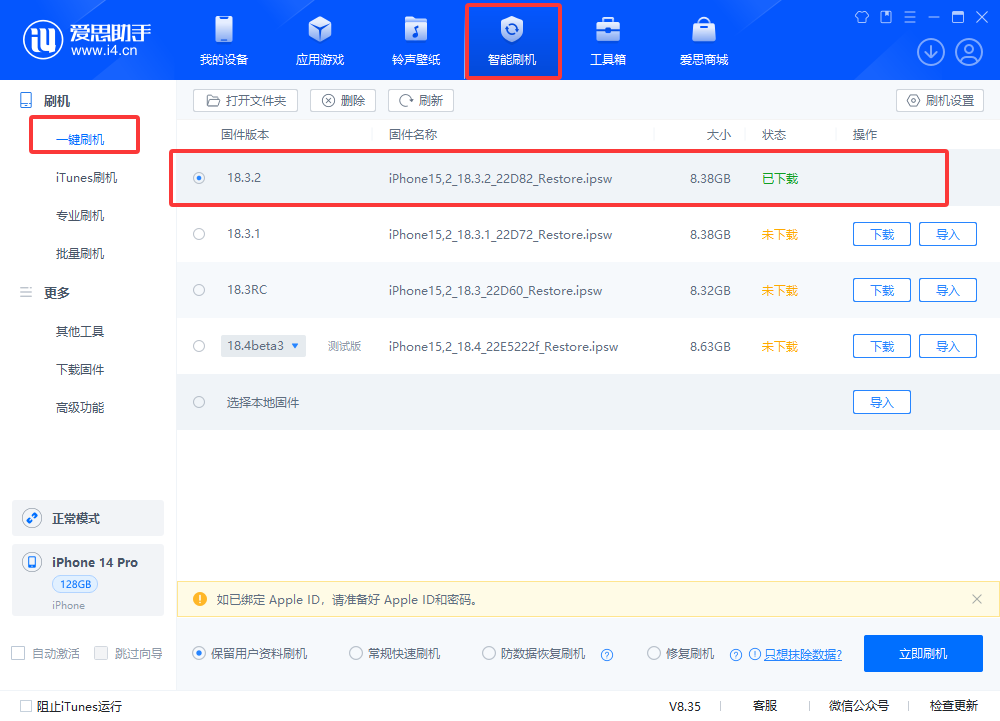
Task: Check the 跳过引导 skip setup option
Action: [x=101, y=652]
